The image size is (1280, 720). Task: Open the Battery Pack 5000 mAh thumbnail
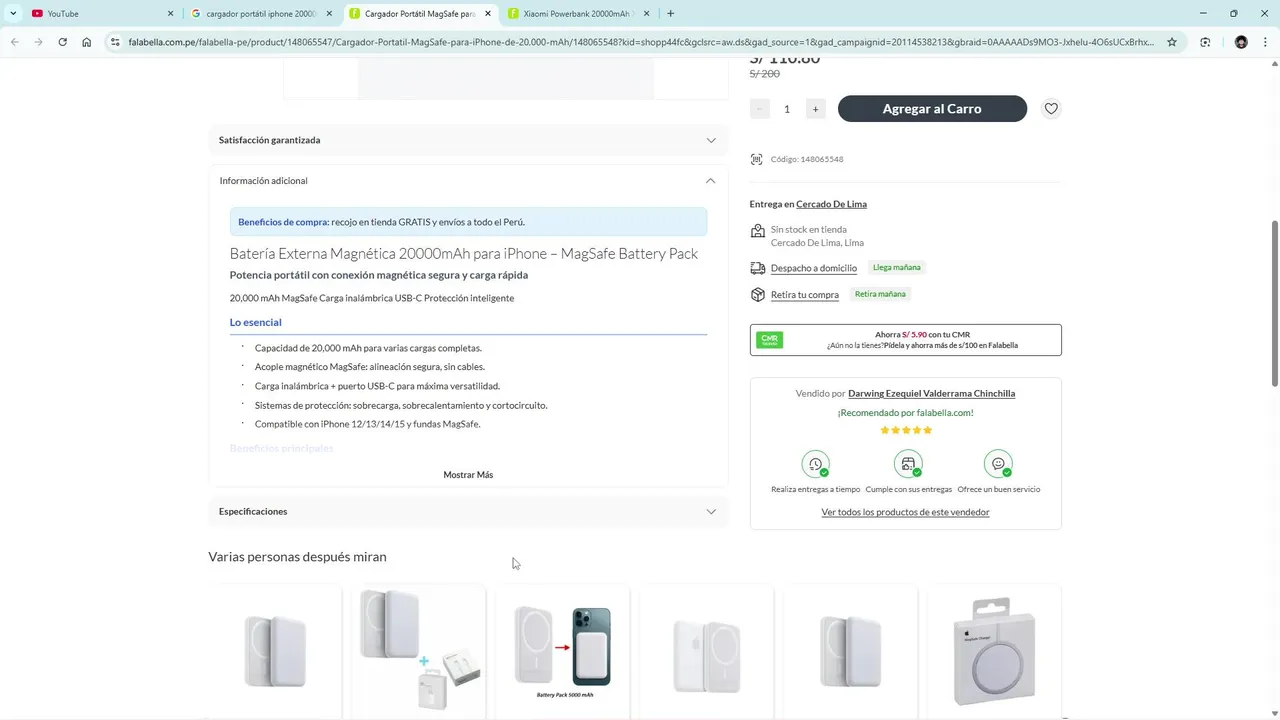point(563,651)
